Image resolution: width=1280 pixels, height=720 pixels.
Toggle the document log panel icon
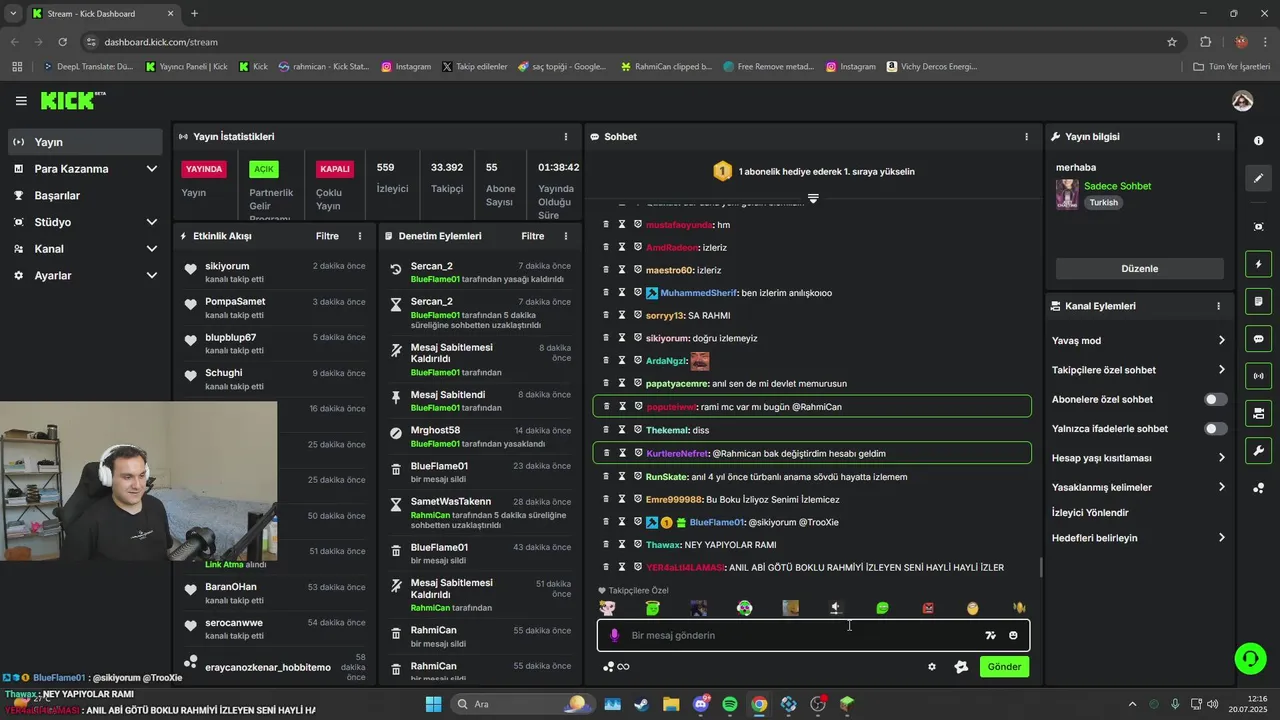[1259, 302]
